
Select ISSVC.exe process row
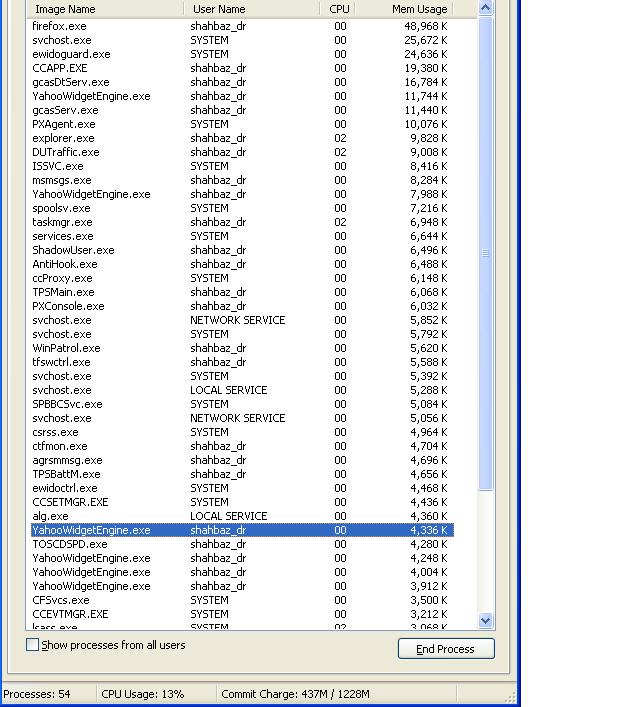click(242, 166)
